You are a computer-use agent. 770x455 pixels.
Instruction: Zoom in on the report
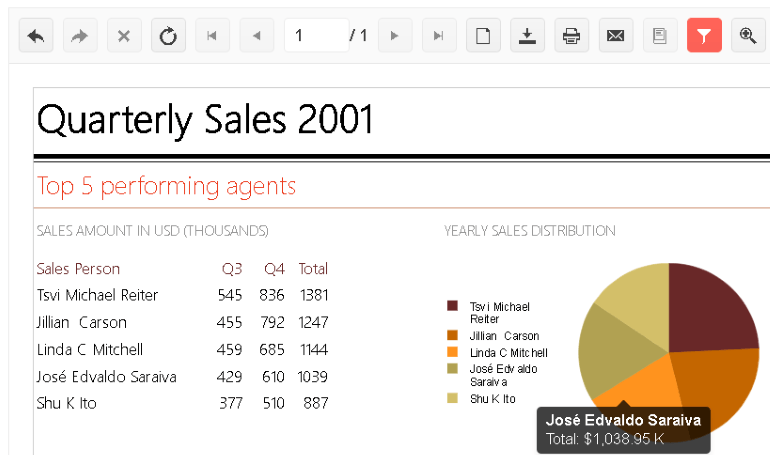tap(747, 36)
